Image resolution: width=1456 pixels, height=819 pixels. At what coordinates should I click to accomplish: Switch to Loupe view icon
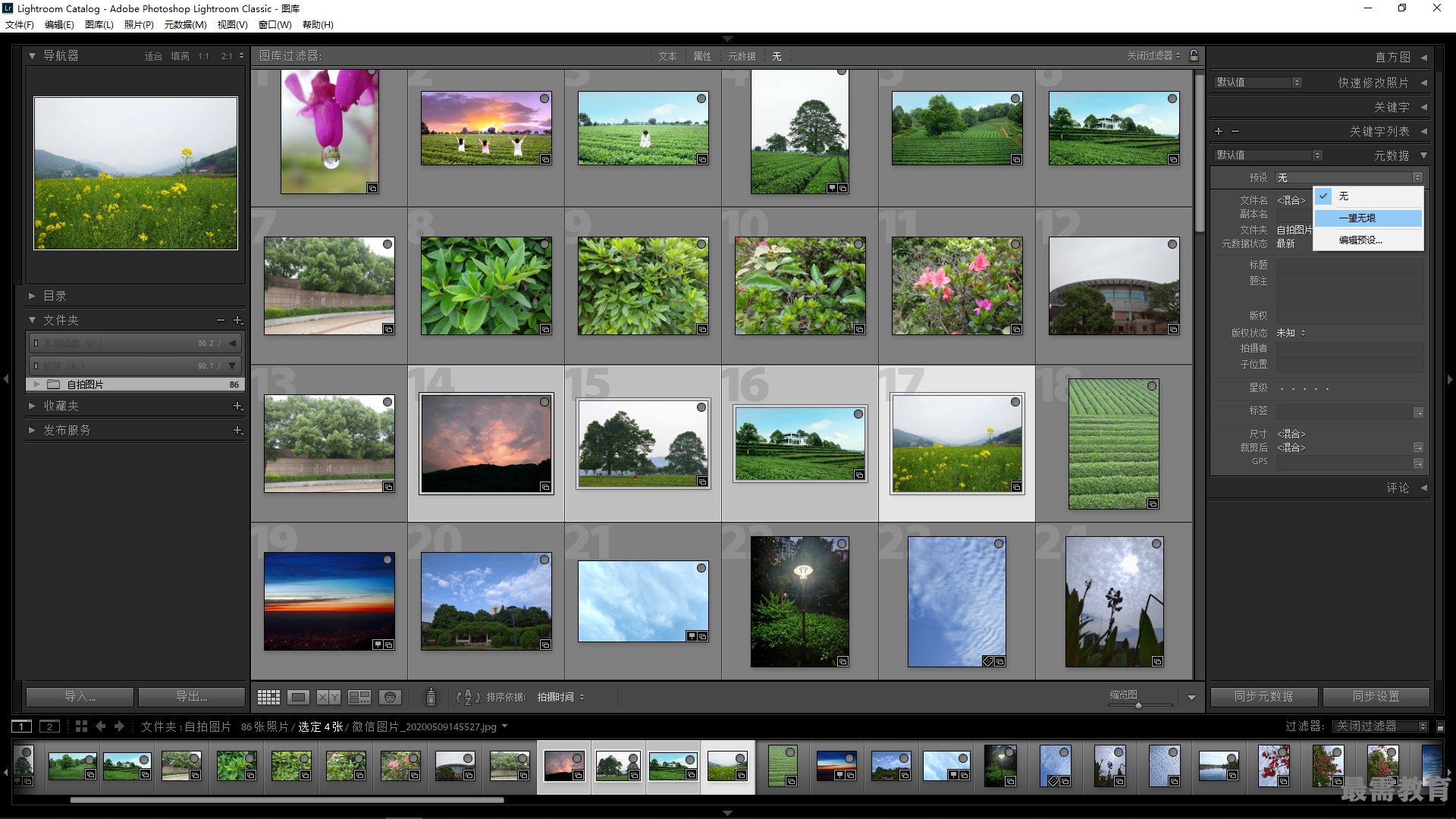coord(298,697)
